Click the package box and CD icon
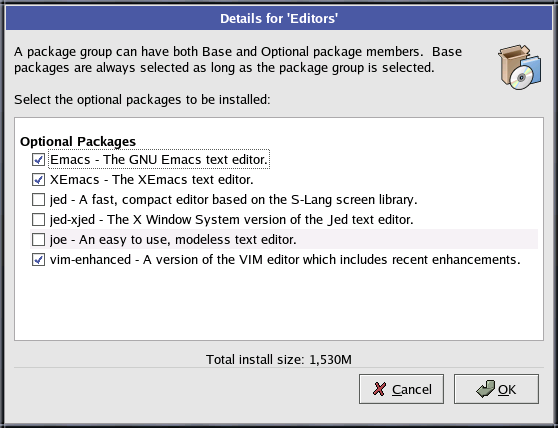The height and width of the screenshot is (428, 558). click(x=520, y=67)
